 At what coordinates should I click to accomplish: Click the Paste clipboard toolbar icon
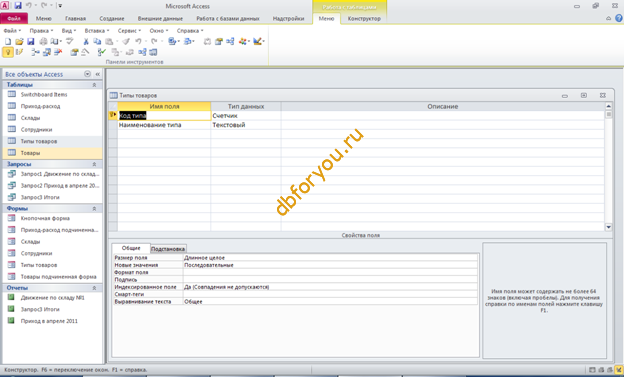coord(109,41)
